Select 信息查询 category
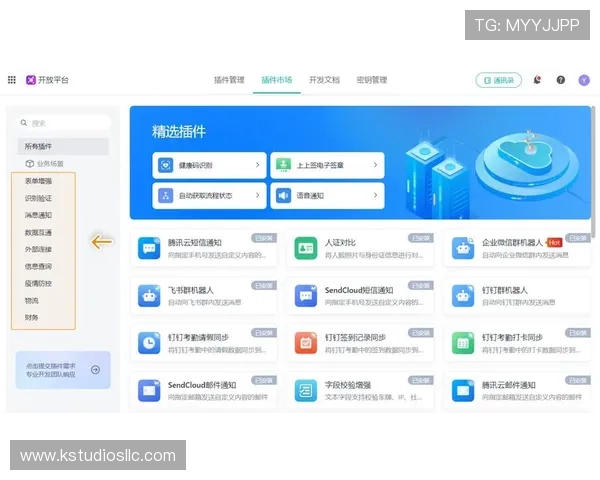The height and width of the screenshot is (480, 600). pos(38,266)
